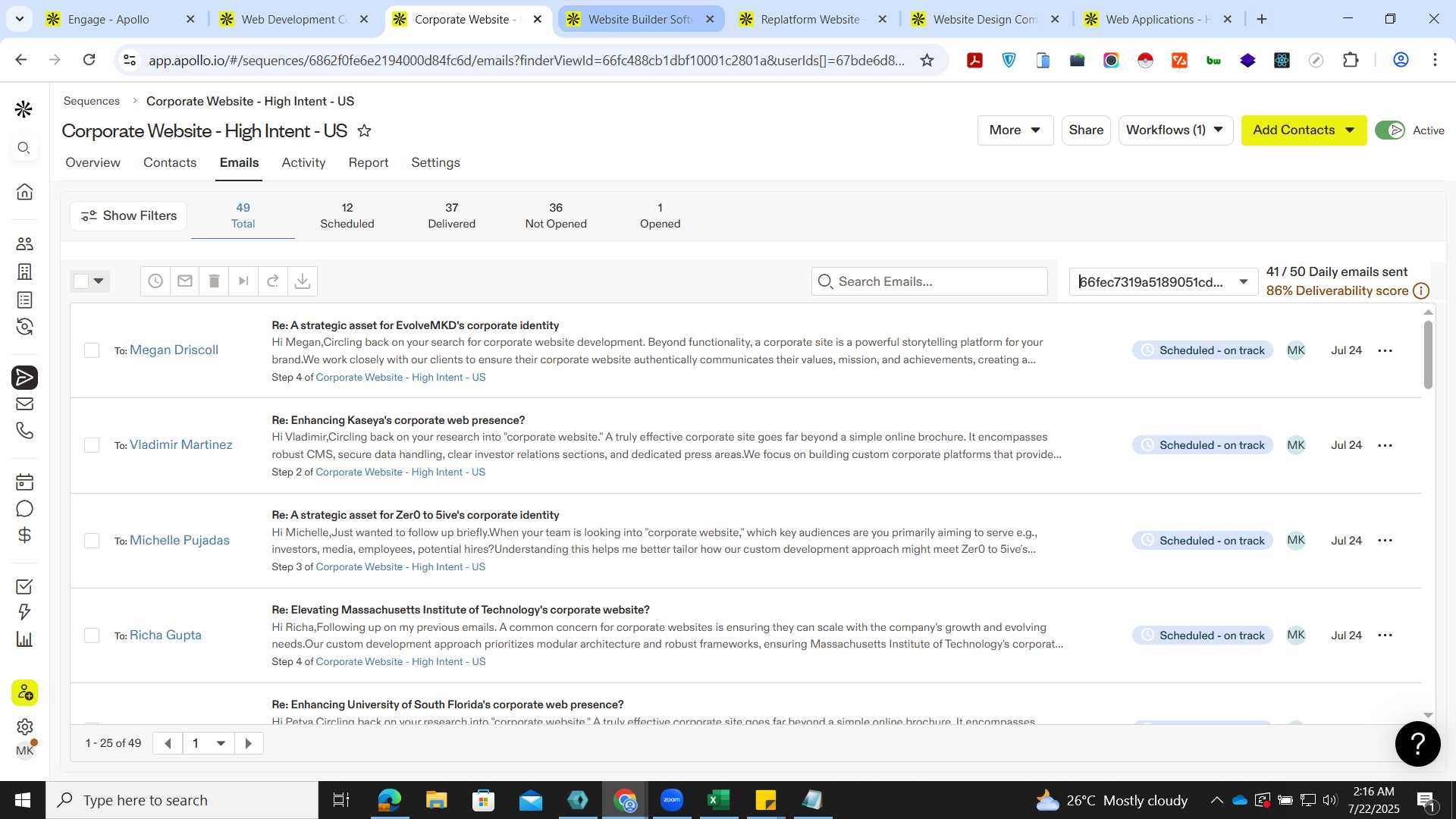Open the Calls phone sidebar icon

(24, 431)
